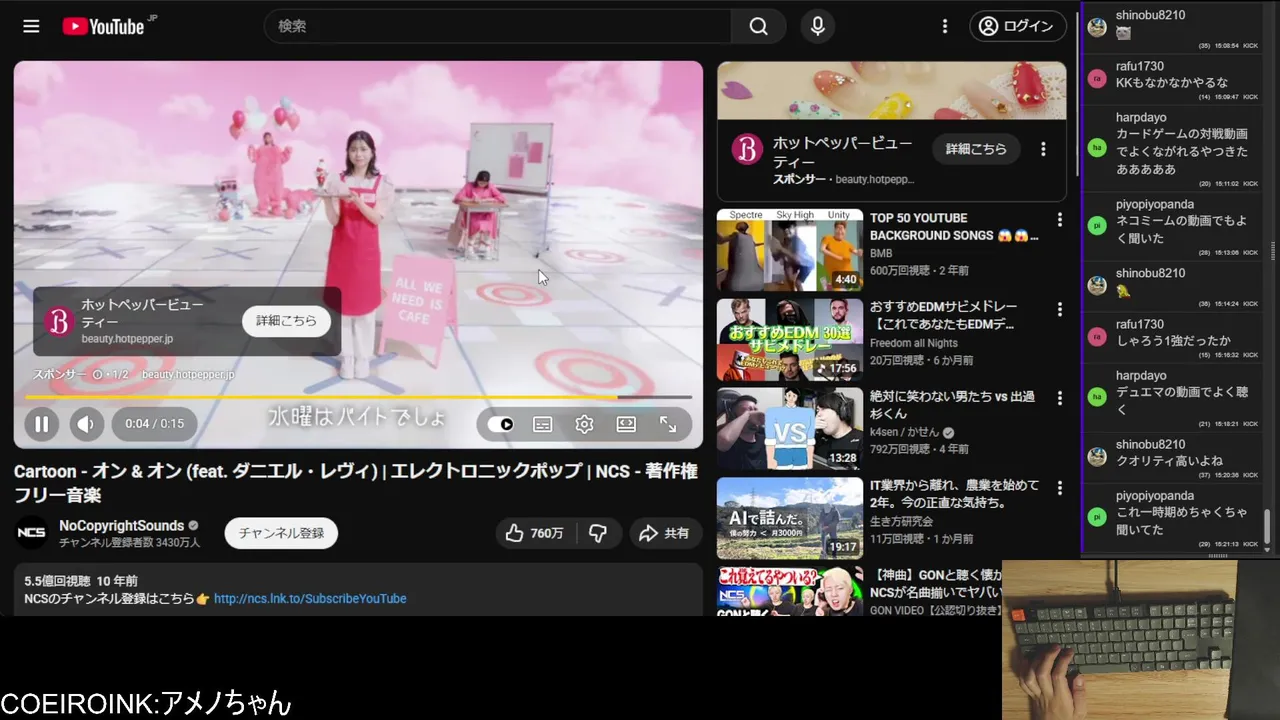Enter fullscreen with the expand icon
This screenshot has height=720, width=1280.
click(x=668, y=424)
